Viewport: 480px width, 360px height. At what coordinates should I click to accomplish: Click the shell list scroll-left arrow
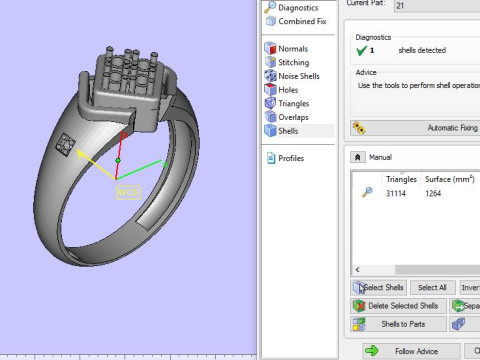[x=357, y=269]
